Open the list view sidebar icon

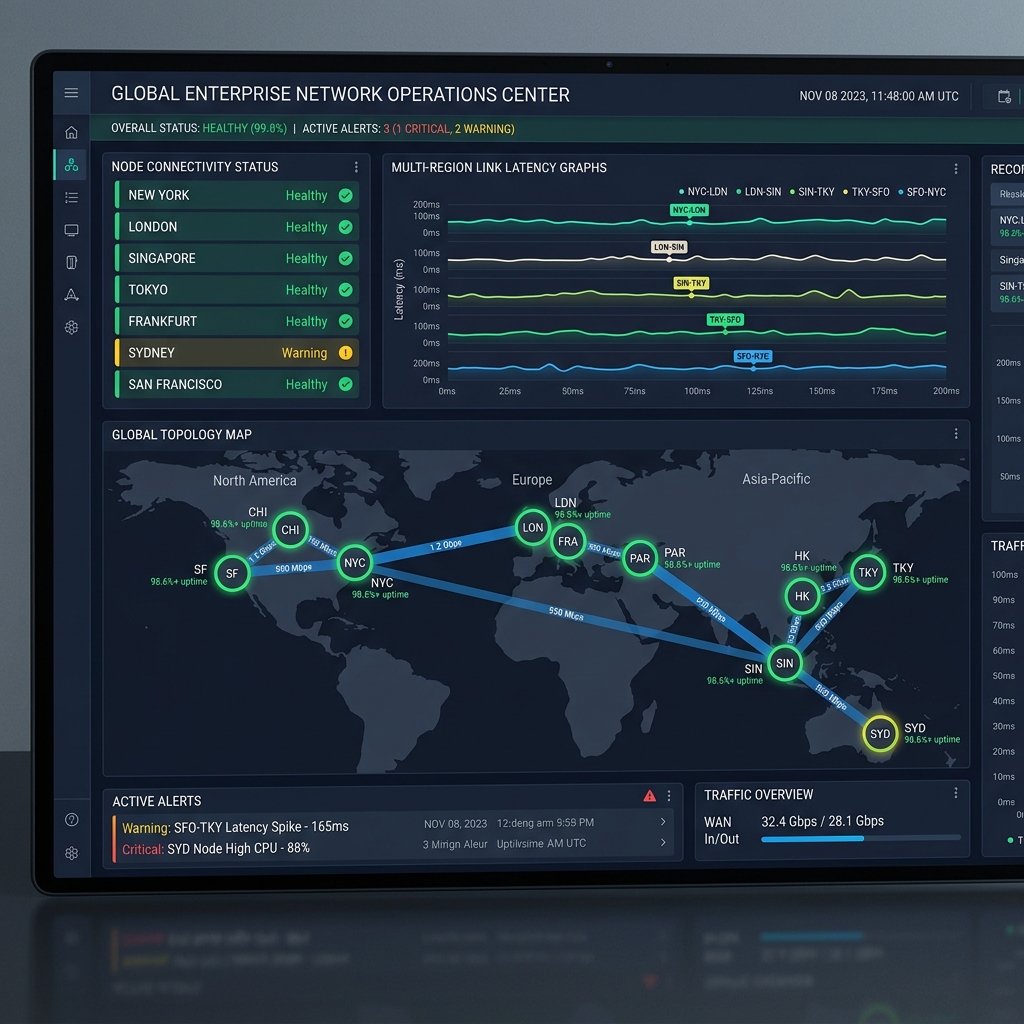point(71,197)
